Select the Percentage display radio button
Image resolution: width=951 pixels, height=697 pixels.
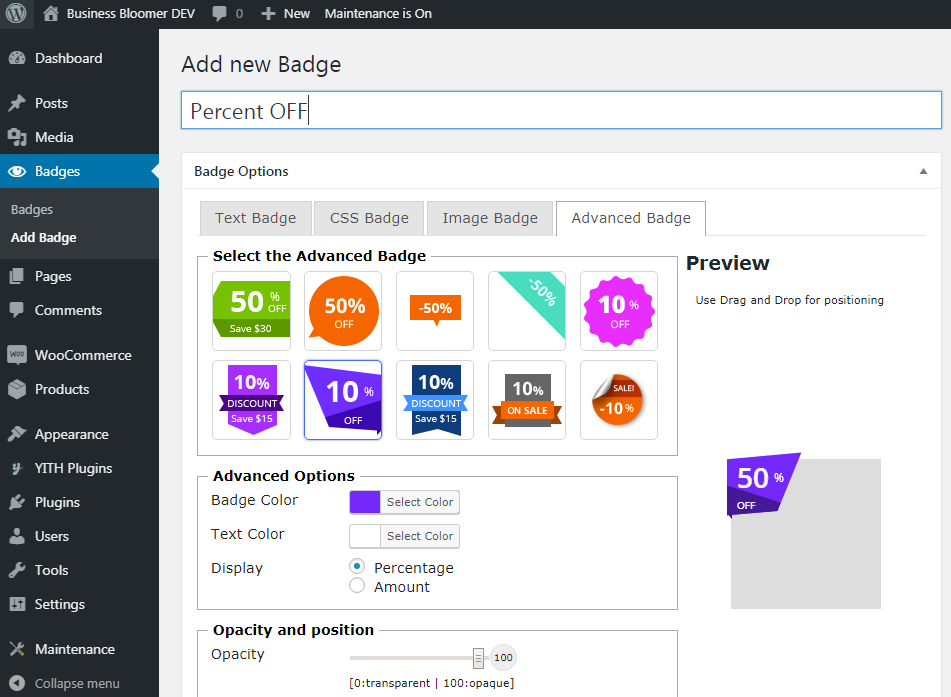pyautogui.click(x=357, y=567)
